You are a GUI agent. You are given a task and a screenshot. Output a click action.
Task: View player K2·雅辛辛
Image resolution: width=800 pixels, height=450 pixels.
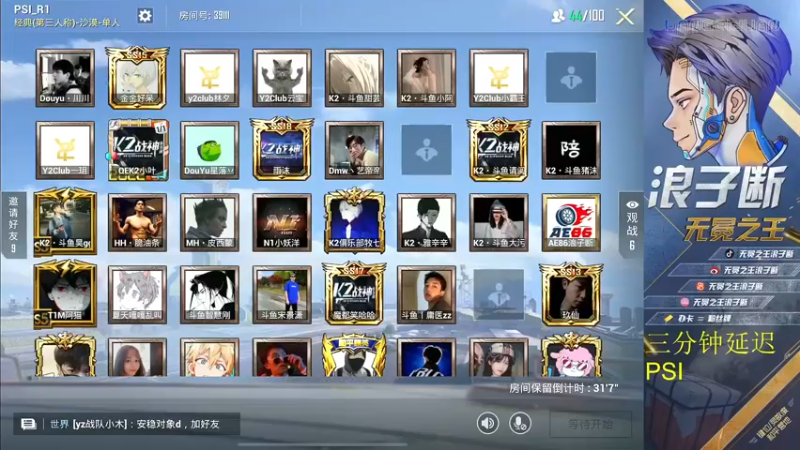(427, 222)
